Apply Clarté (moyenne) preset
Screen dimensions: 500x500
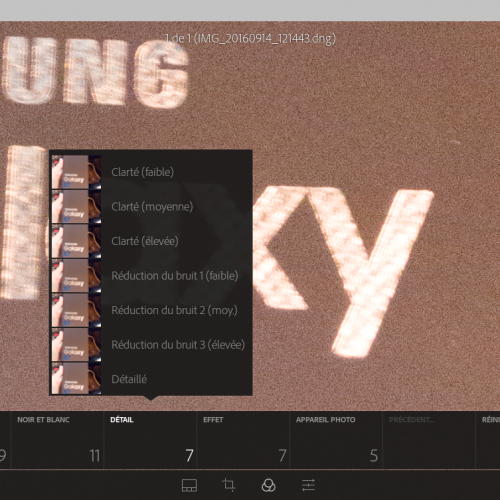pyautogui.click(x=151, y=207)
